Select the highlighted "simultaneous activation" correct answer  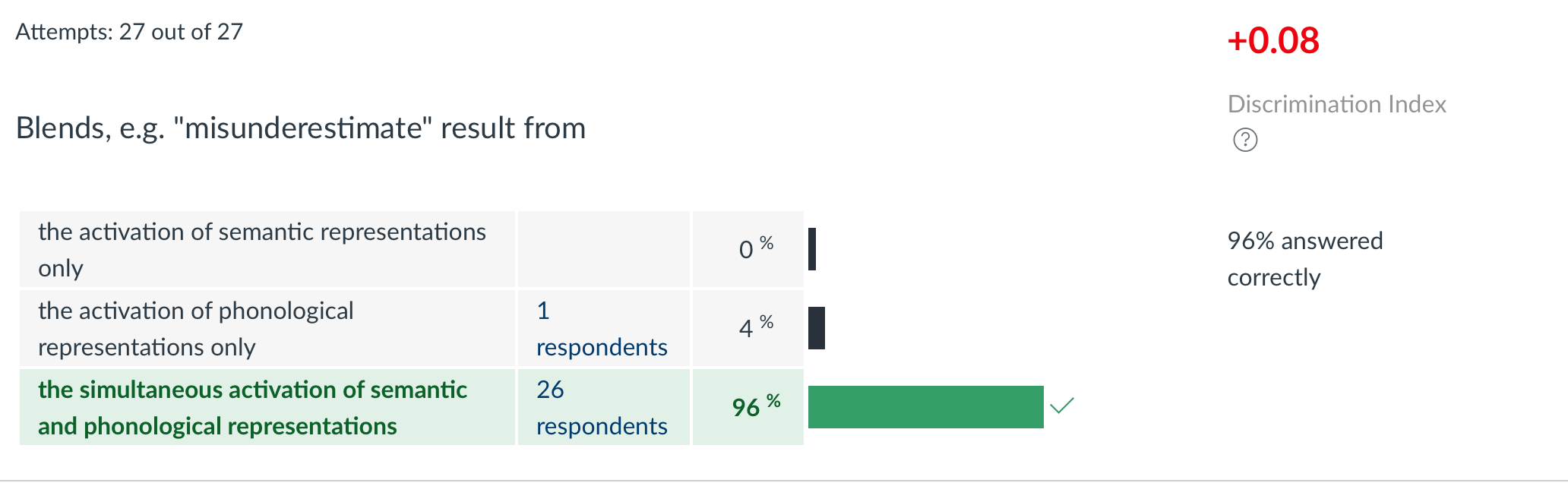[252, 408]
